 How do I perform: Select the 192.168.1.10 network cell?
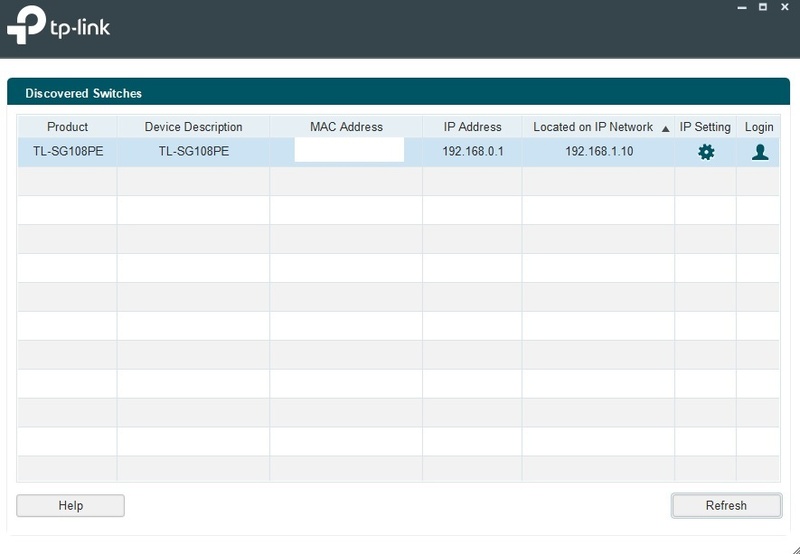[598, 152]
